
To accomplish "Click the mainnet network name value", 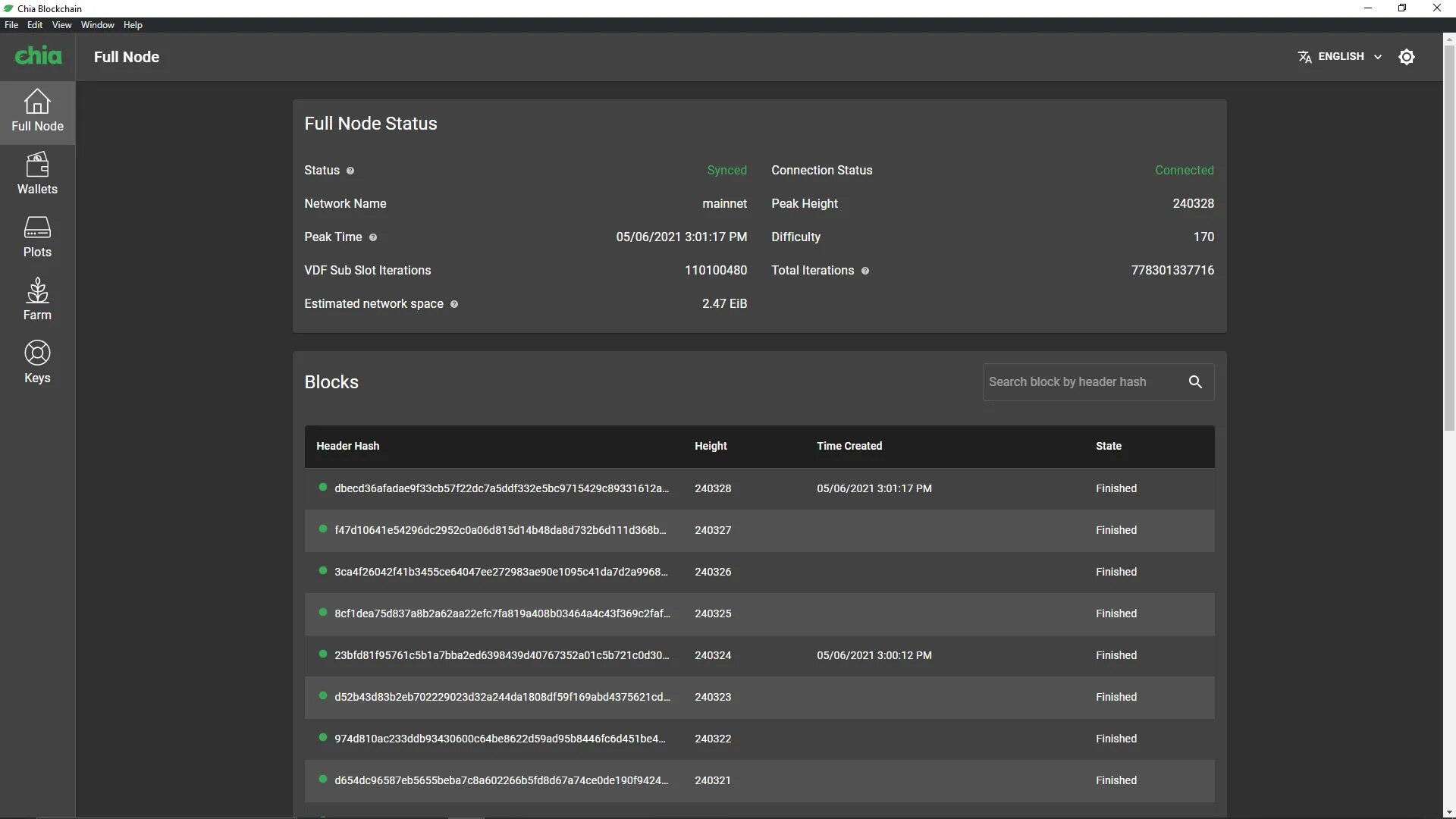I will [724, 204].
